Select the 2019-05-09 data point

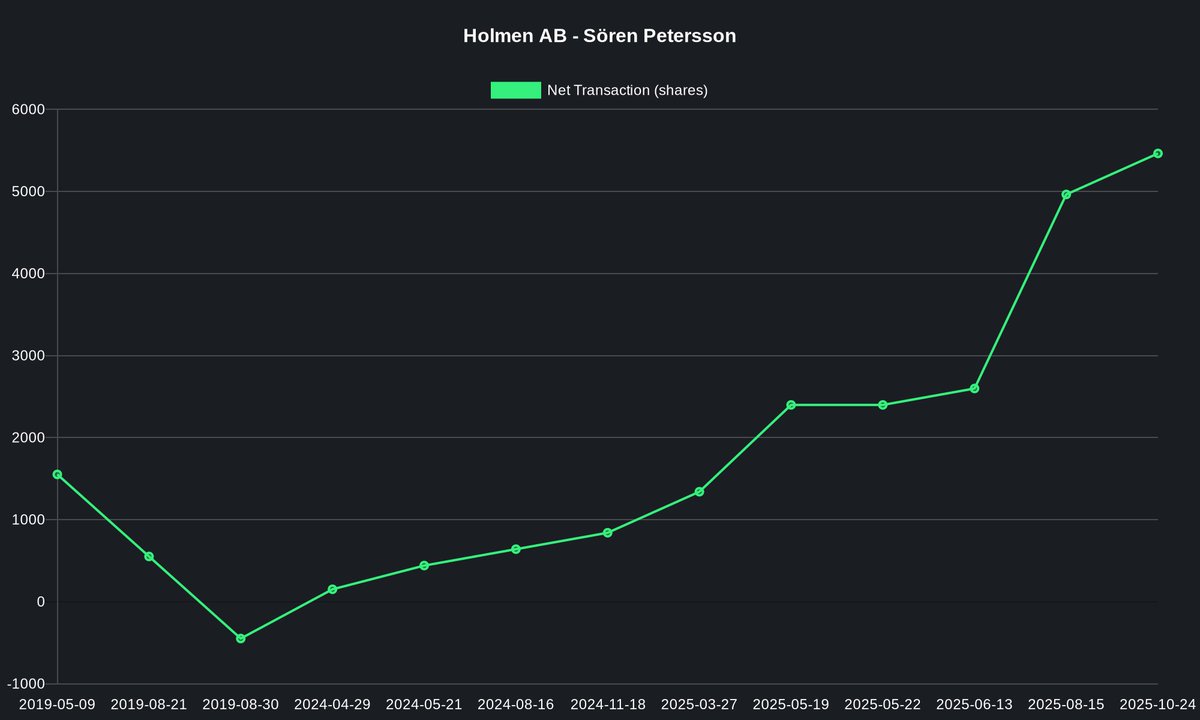coord(57,475)
